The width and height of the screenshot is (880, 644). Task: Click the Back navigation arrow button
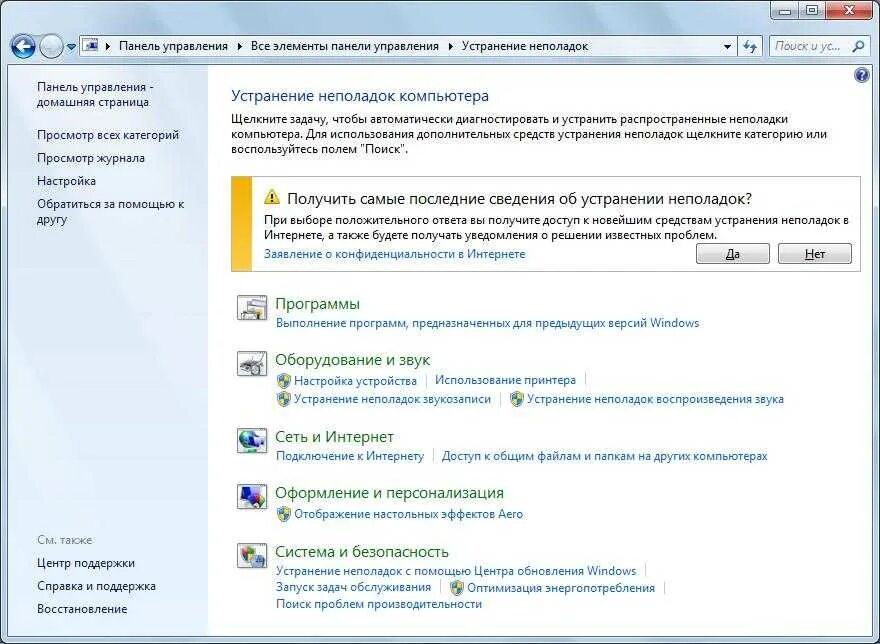23,47
